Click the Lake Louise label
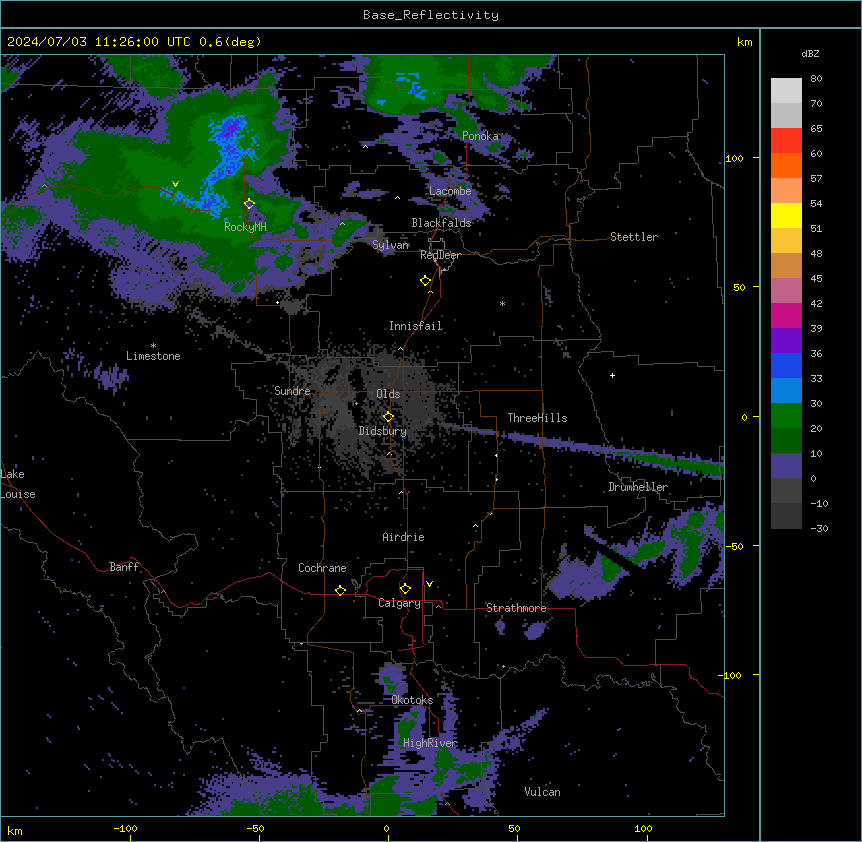Viewport: 862px width, 842px height. 18,484
